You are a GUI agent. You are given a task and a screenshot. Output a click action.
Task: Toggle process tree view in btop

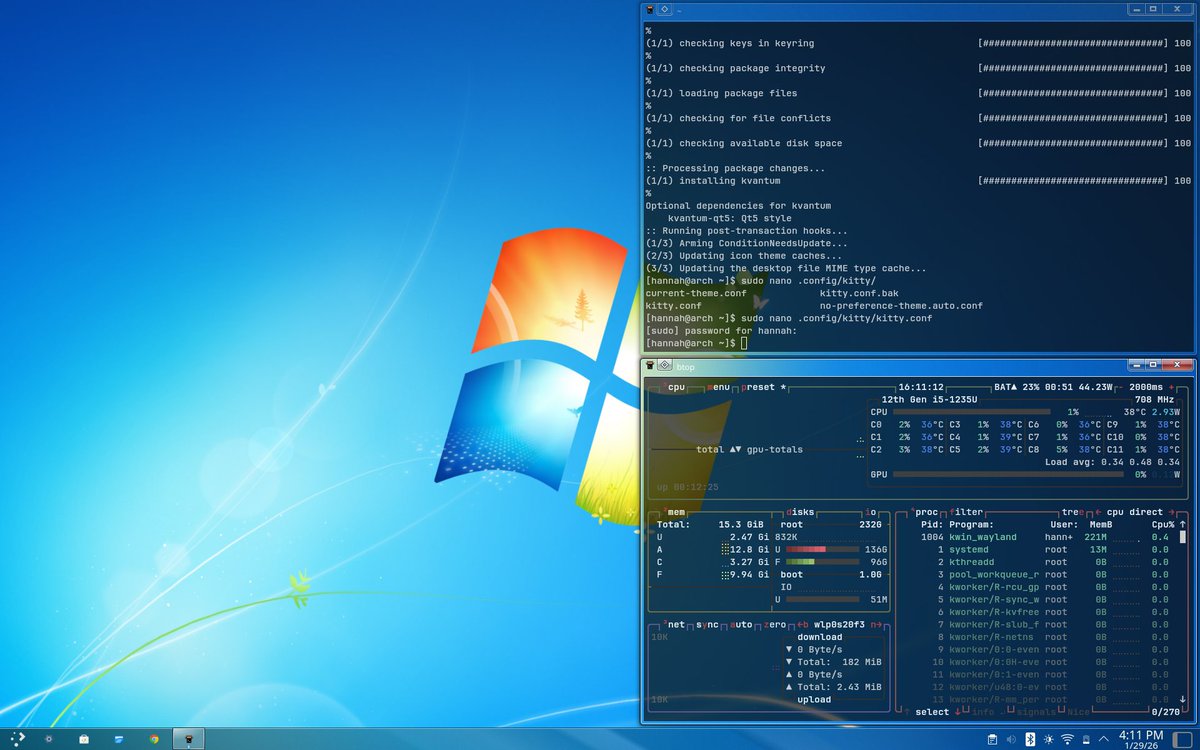coord(1073,512)
